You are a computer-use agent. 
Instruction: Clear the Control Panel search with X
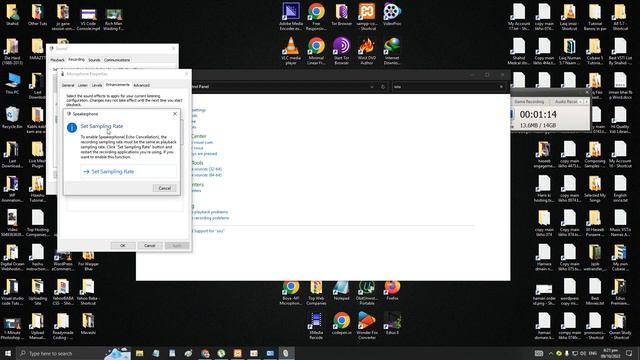[501, 87]
